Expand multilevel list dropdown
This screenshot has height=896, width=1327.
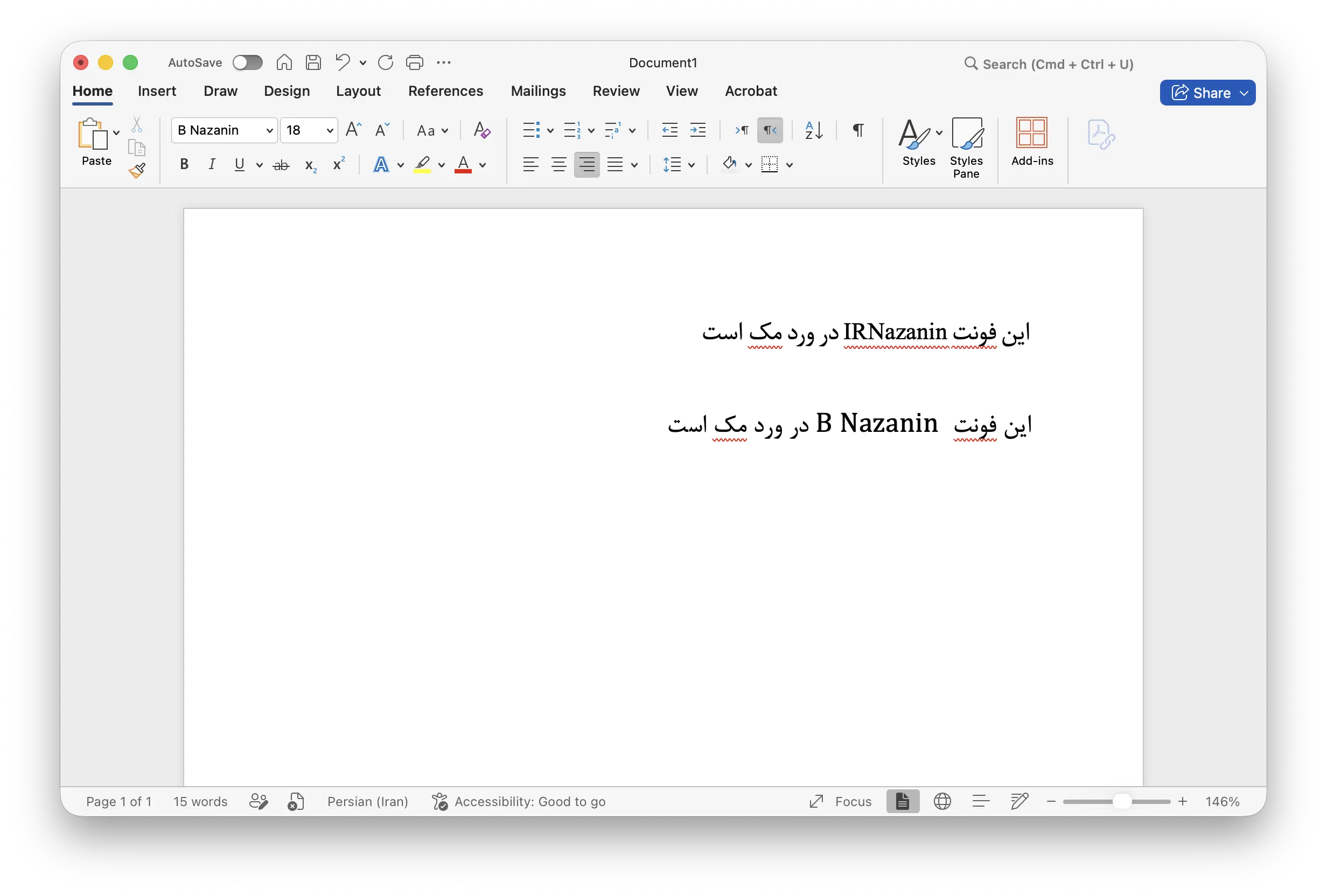pos(632,131)
